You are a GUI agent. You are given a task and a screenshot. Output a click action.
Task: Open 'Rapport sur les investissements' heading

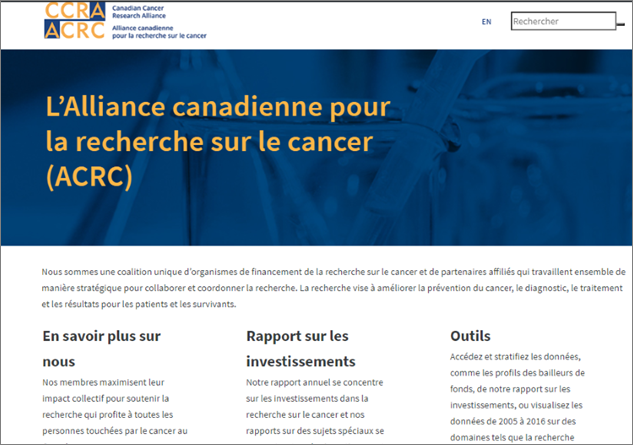(x=301, y=349)
